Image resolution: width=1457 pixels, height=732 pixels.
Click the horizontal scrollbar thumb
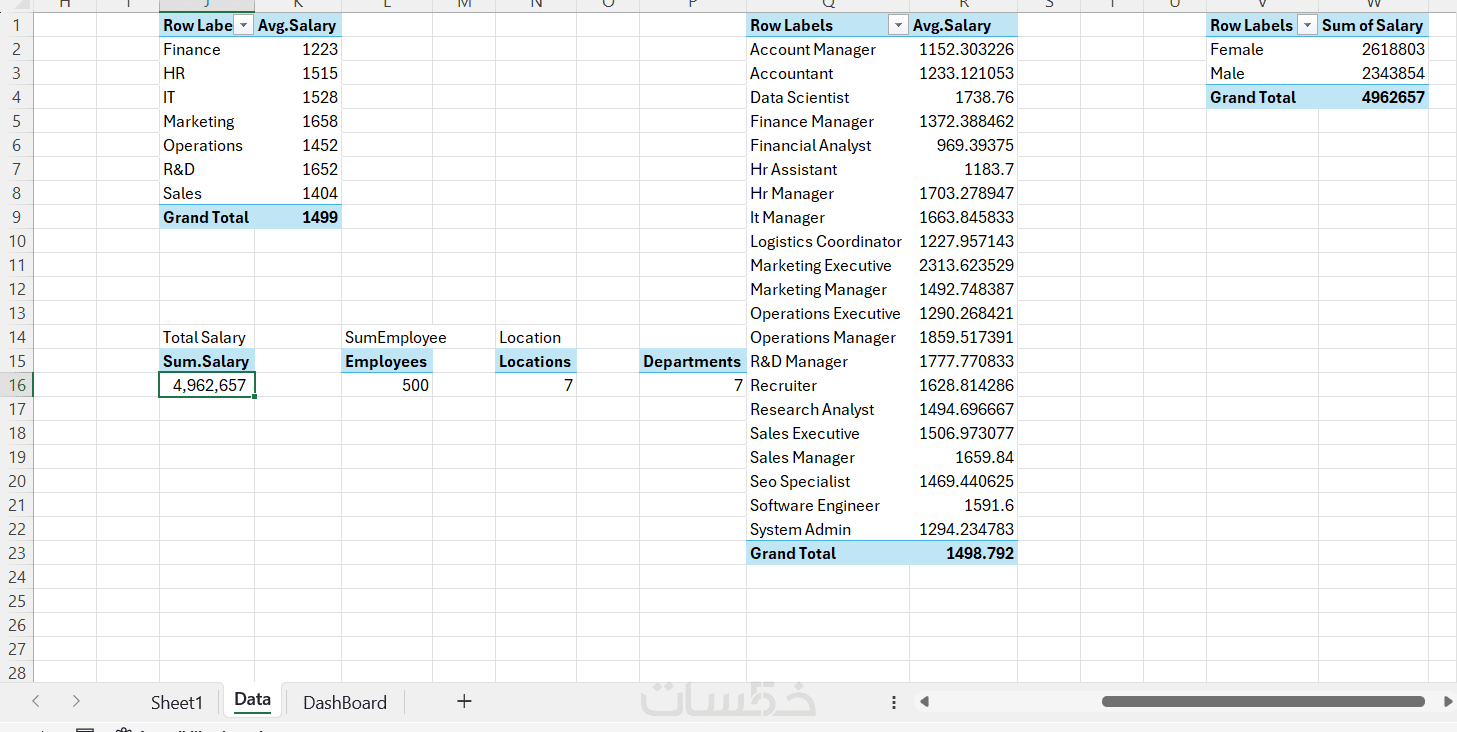1263,702
